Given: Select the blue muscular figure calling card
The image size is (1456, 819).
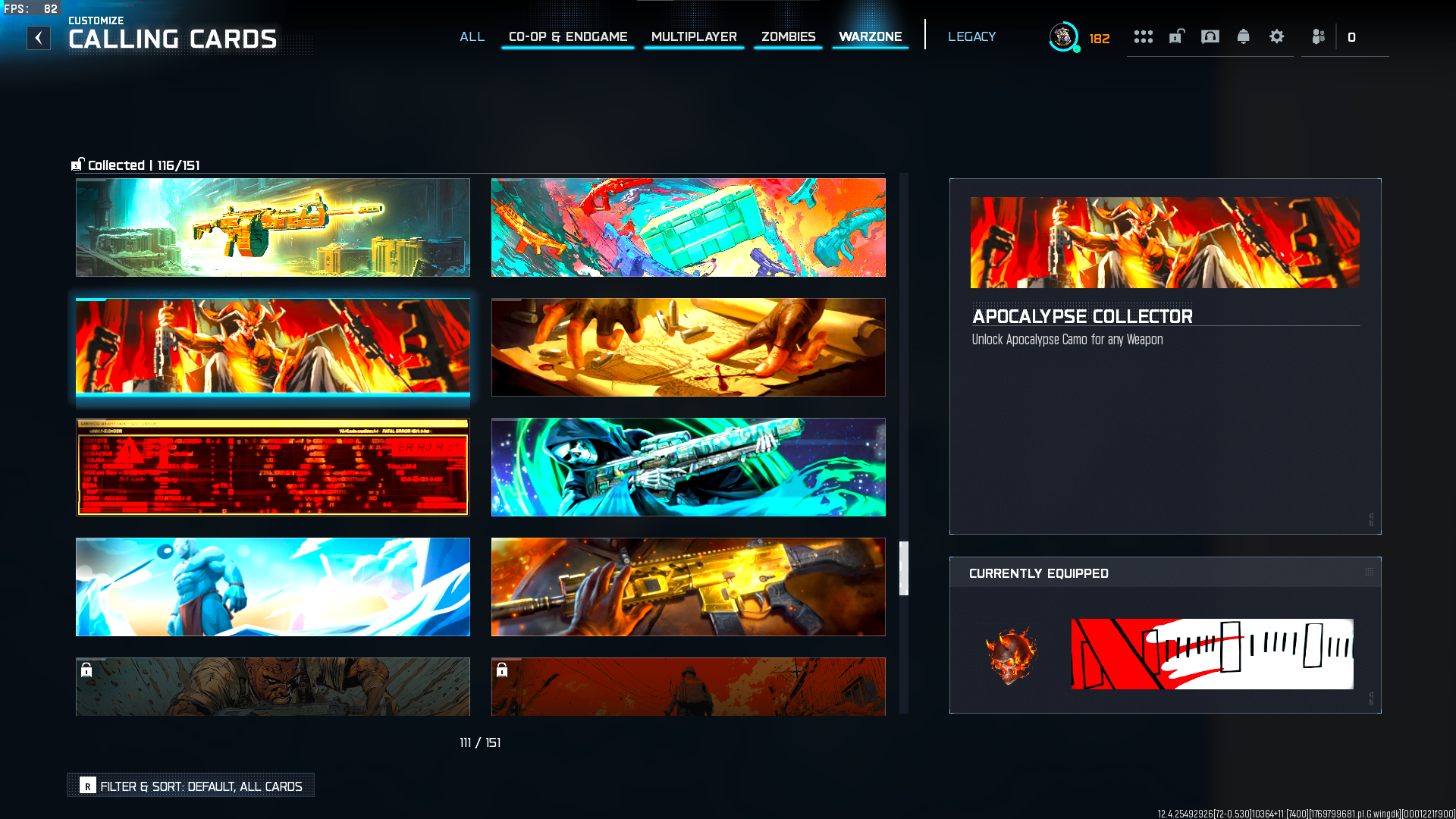Looking at the screenshot, I should click(x=273, y=587).
